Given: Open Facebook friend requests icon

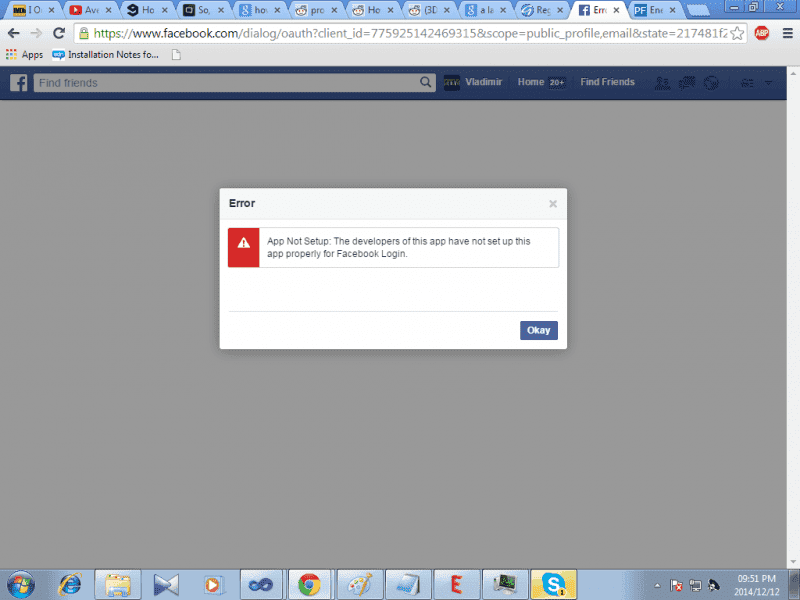Looking at the screenshot, I should coord(662,83).
